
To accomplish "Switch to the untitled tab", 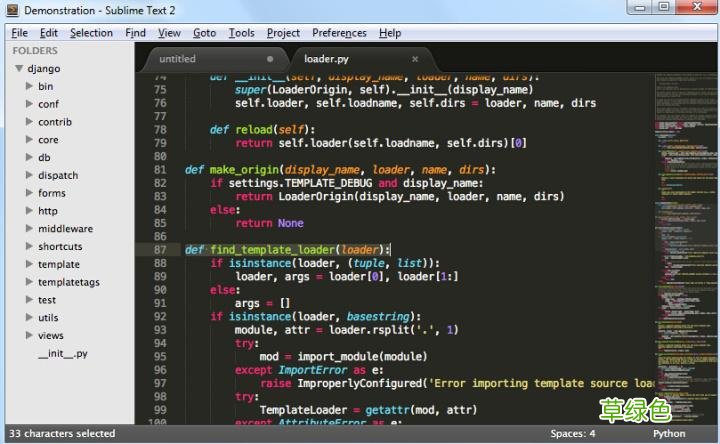I will [x=216, y=59].
